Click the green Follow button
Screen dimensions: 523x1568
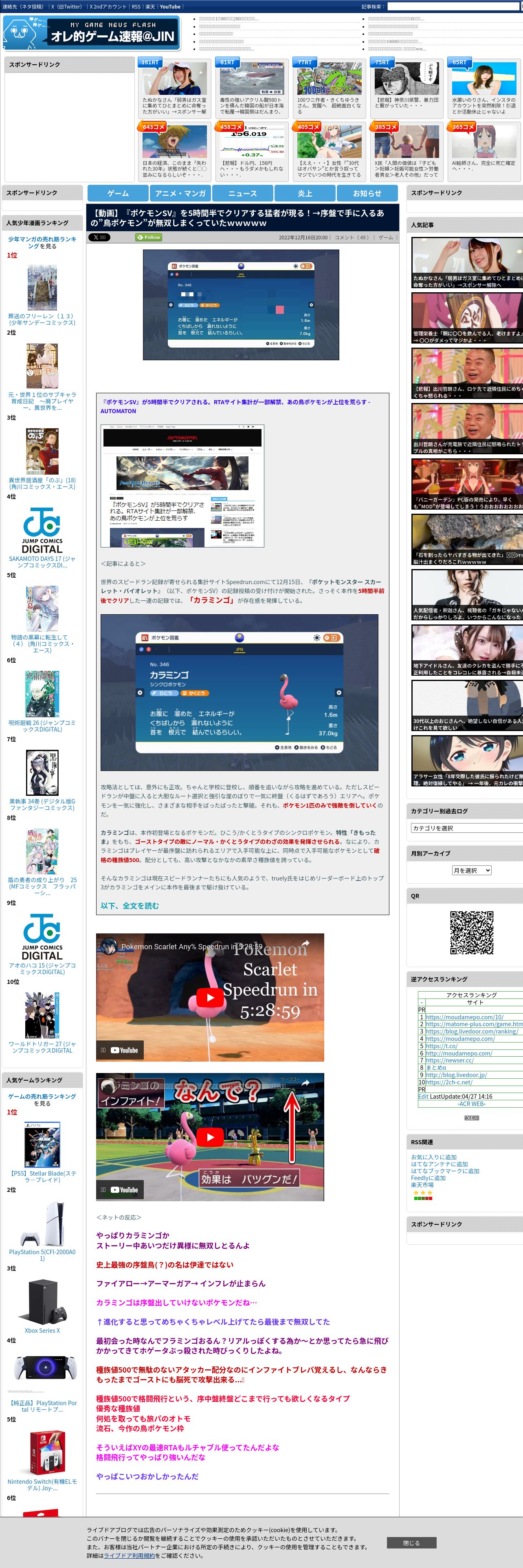pyautogui.click(x=149, y=237)
